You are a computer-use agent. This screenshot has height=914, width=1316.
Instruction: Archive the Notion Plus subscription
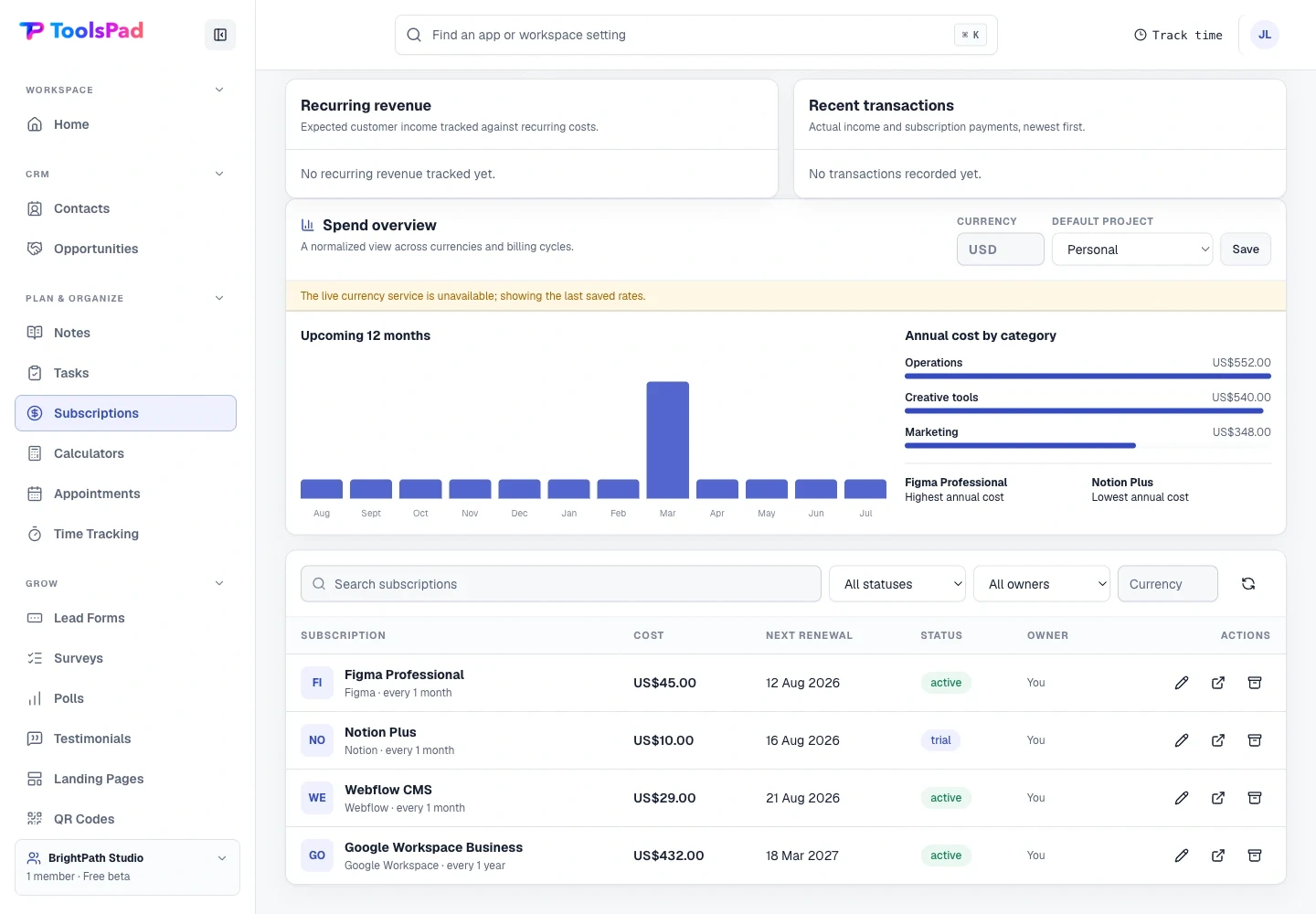click(1255, 740)
